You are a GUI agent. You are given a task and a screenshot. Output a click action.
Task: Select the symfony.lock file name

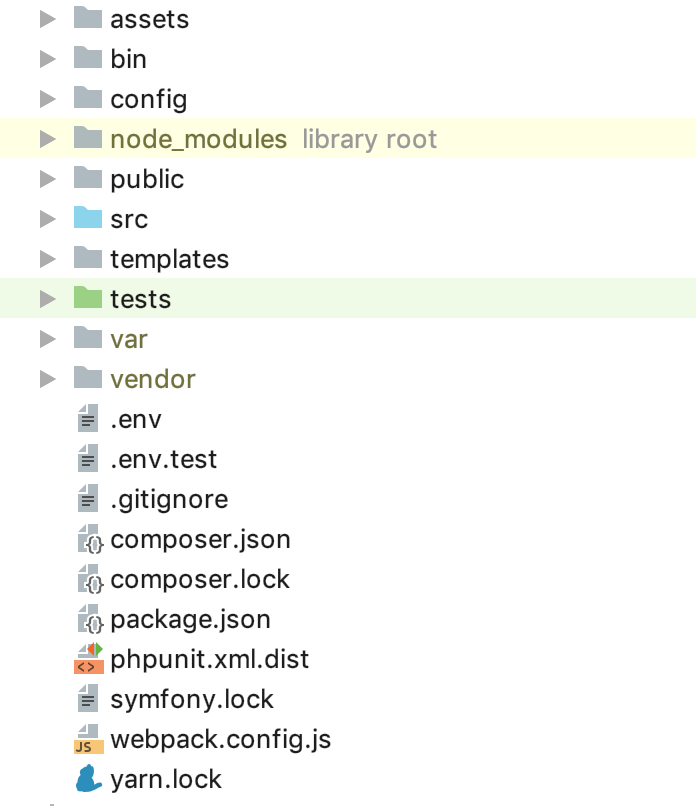point(192,699)
